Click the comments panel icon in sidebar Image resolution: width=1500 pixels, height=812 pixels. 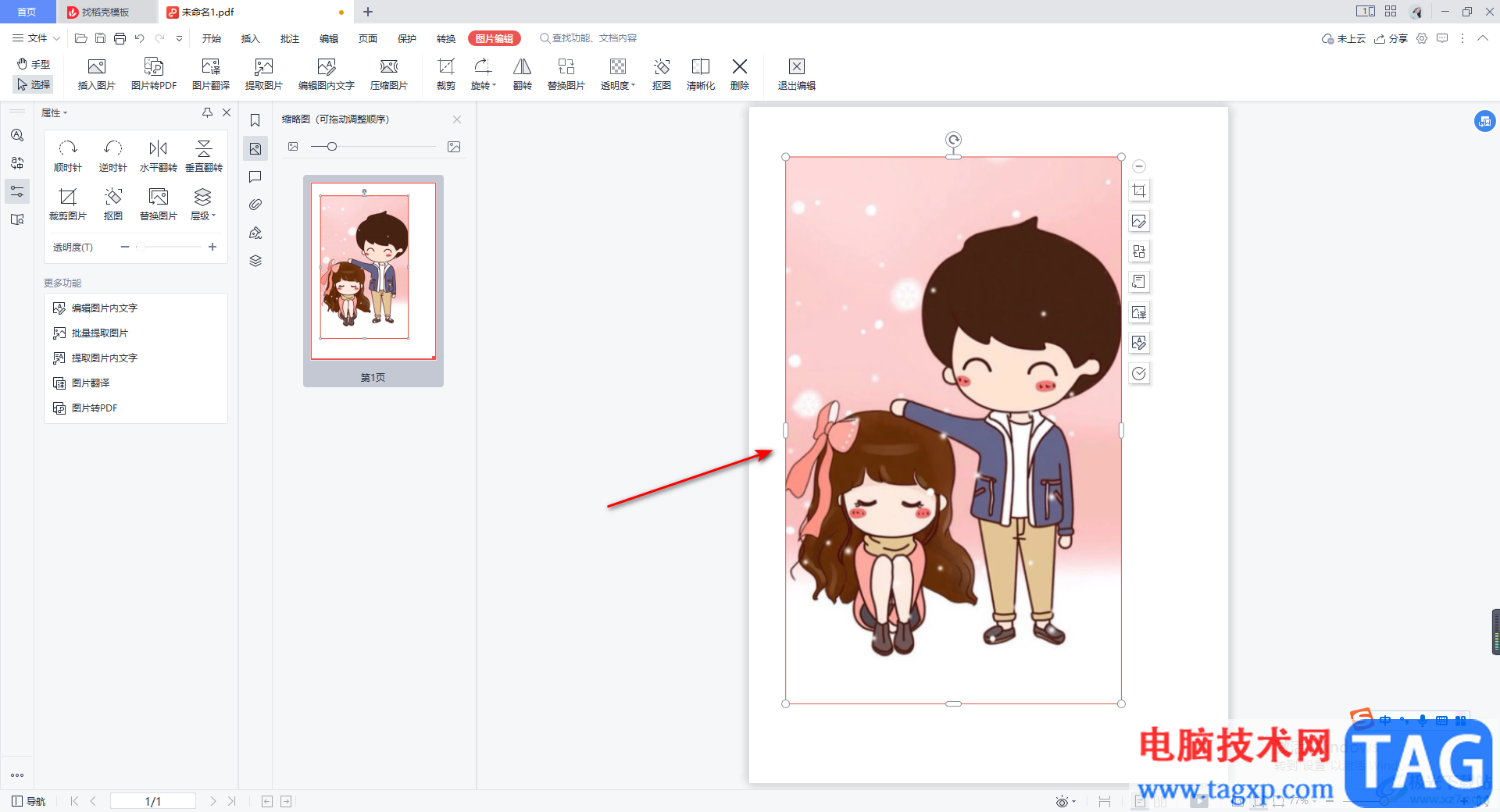click(x=255, y=176)
